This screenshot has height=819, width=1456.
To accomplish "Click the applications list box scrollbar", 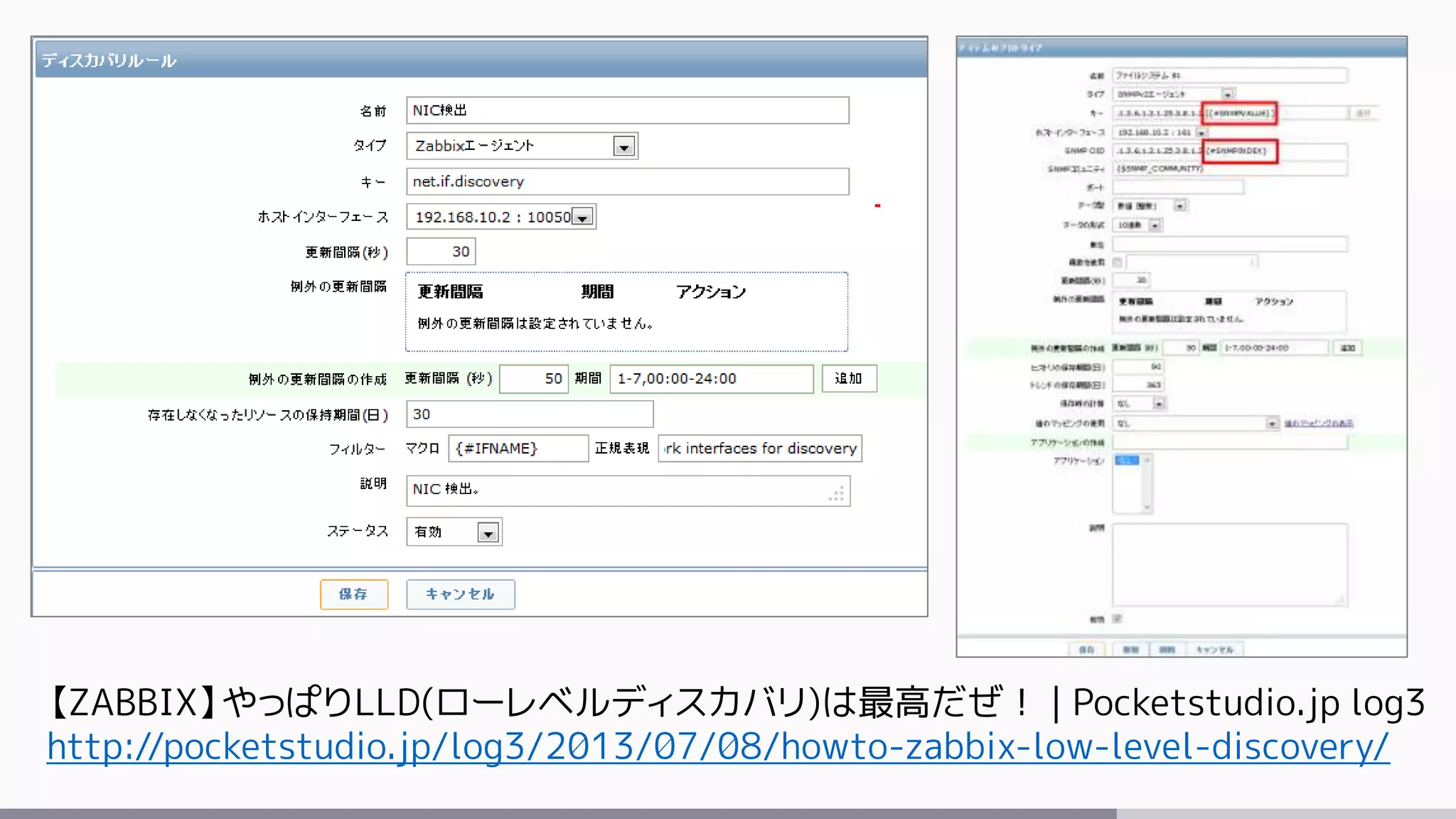I will (x=1147, y=483).
